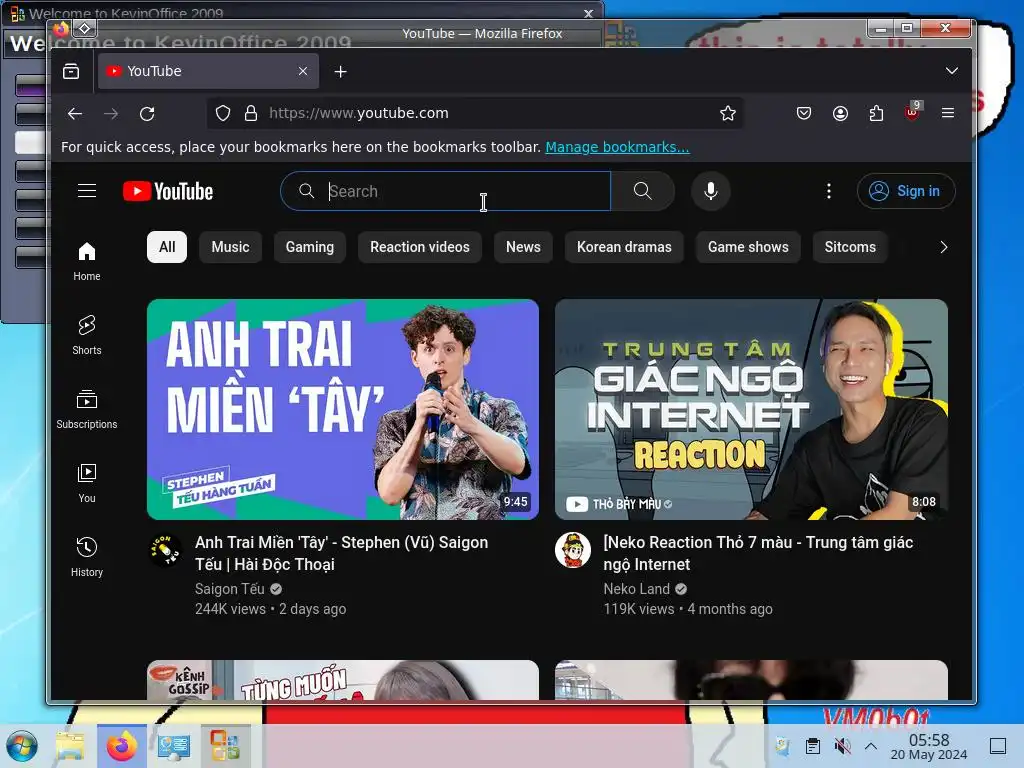The image size is (1024, 768).
Task: Open the Stephen (Vũ) Saigon Tếu video title
Action: pos(342,553)
